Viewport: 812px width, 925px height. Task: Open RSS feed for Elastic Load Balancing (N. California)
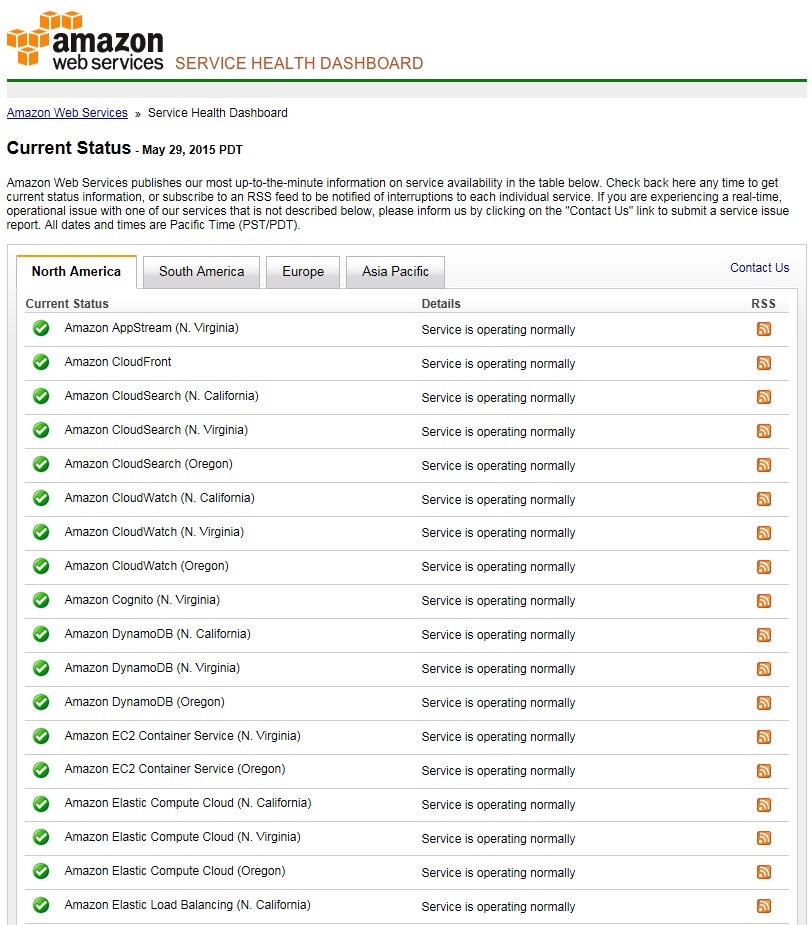(764, 906)
